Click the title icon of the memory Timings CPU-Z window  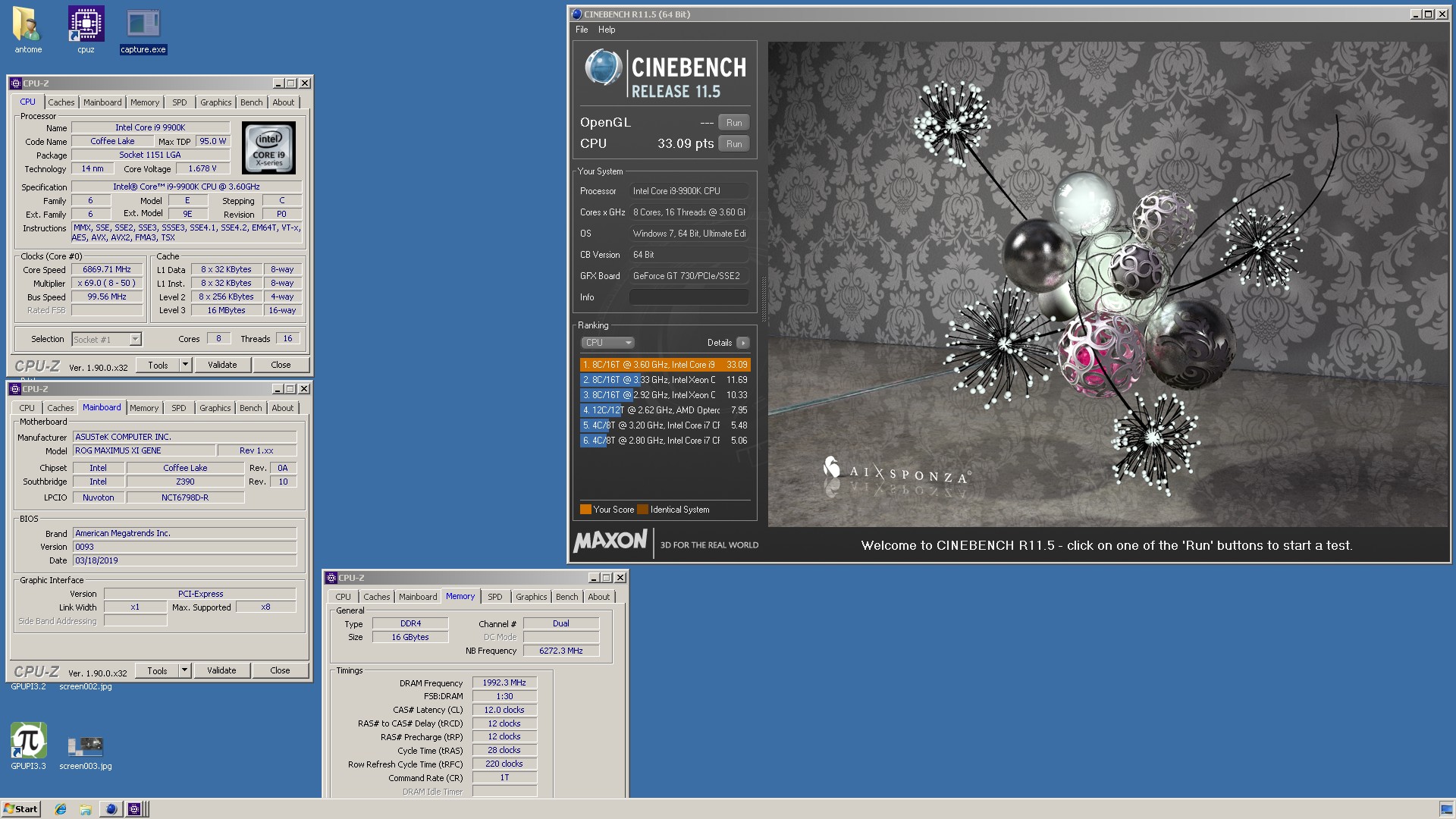point(331,578)
